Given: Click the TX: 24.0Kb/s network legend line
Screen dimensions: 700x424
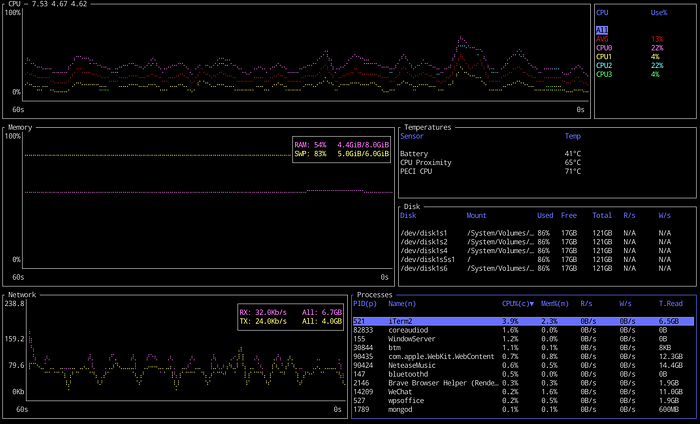Looking at the screenshot, I should click(291, 321).
